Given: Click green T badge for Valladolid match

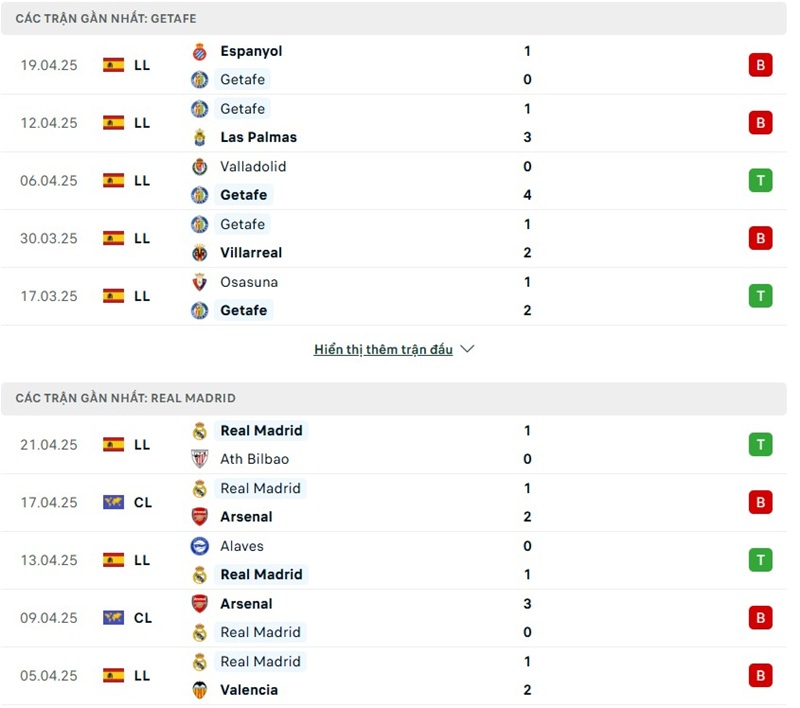Looking at the screenshot, I should [x=760, y=181].
